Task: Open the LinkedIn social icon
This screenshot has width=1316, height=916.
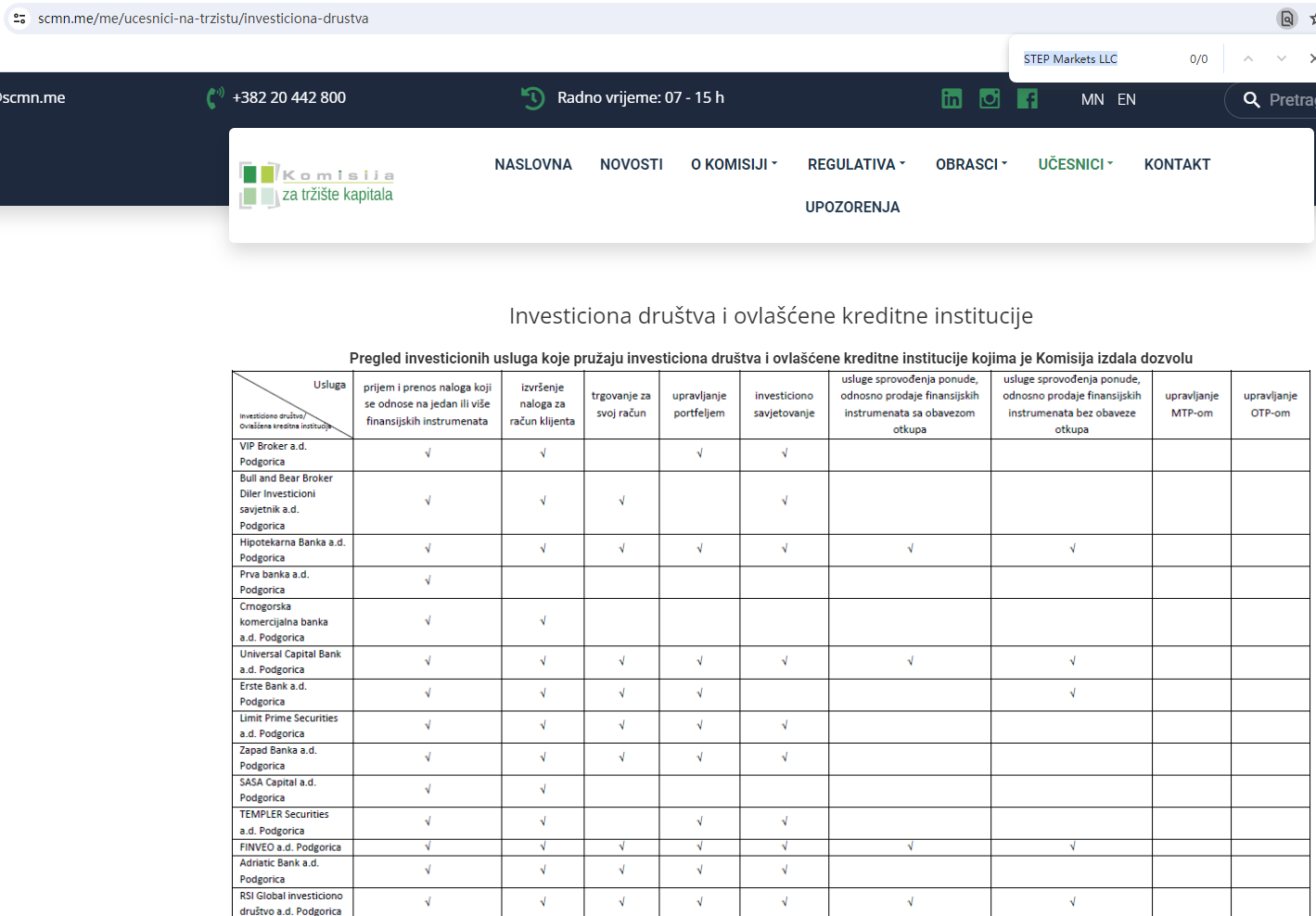Action: (x=952, y=98)
